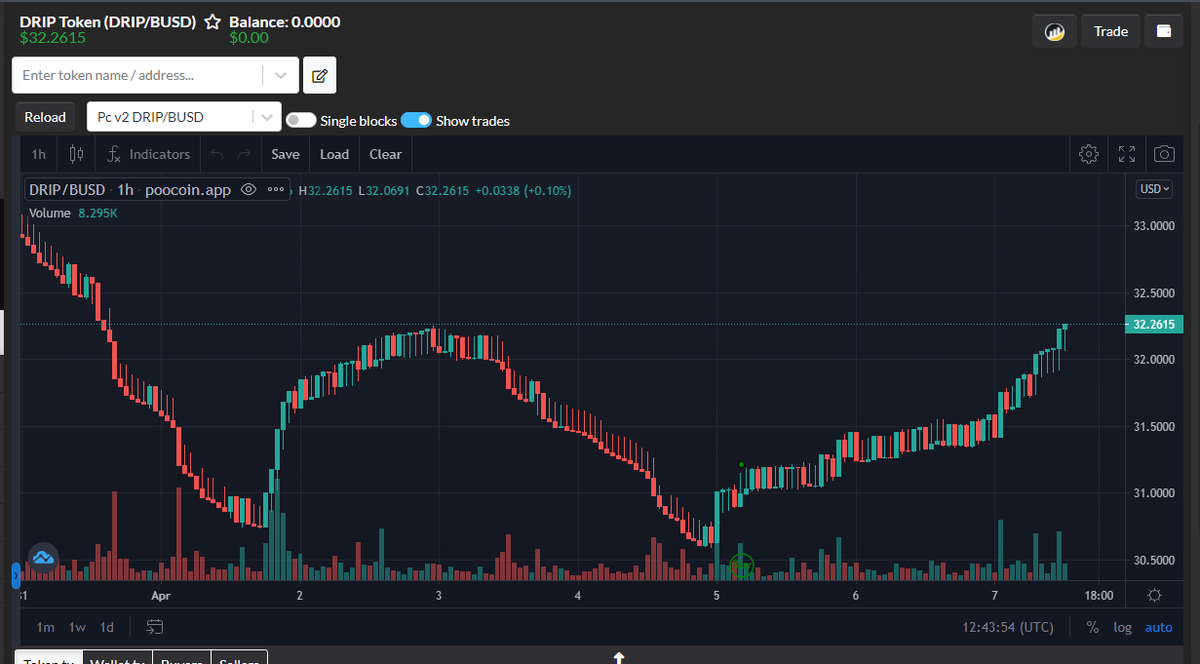1200x664 pixels.
Task: Click the Reload button
Action: pyautogui.click(x=45, y=117)
